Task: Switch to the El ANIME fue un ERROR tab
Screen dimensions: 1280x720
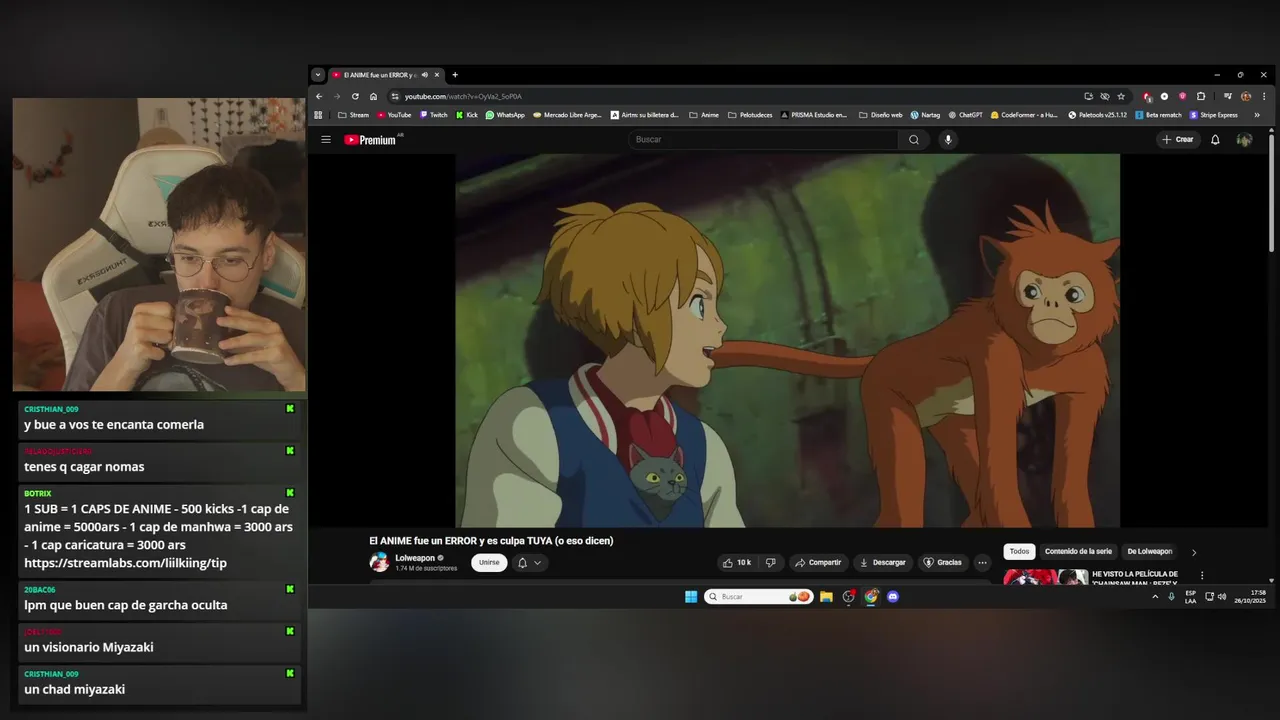Action: click(380, 75)
